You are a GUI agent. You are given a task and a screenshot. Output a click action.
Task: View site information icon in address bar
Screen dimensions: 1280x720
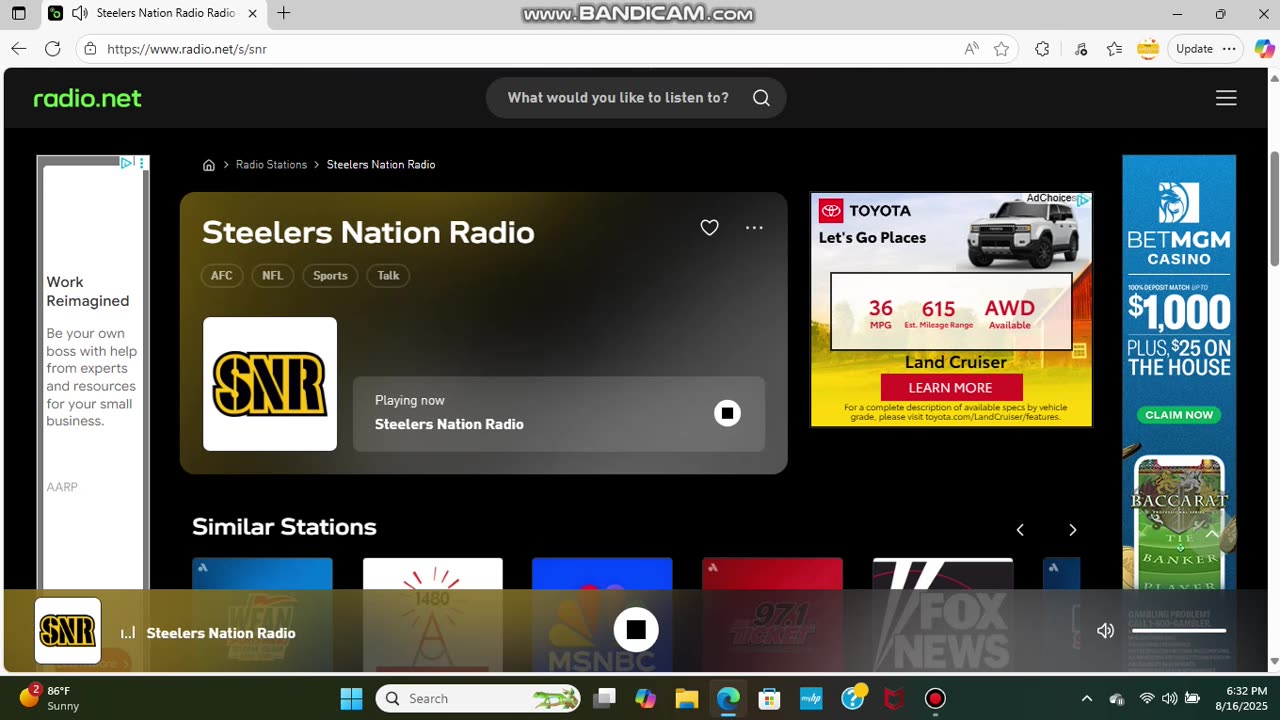click(90, 48)
